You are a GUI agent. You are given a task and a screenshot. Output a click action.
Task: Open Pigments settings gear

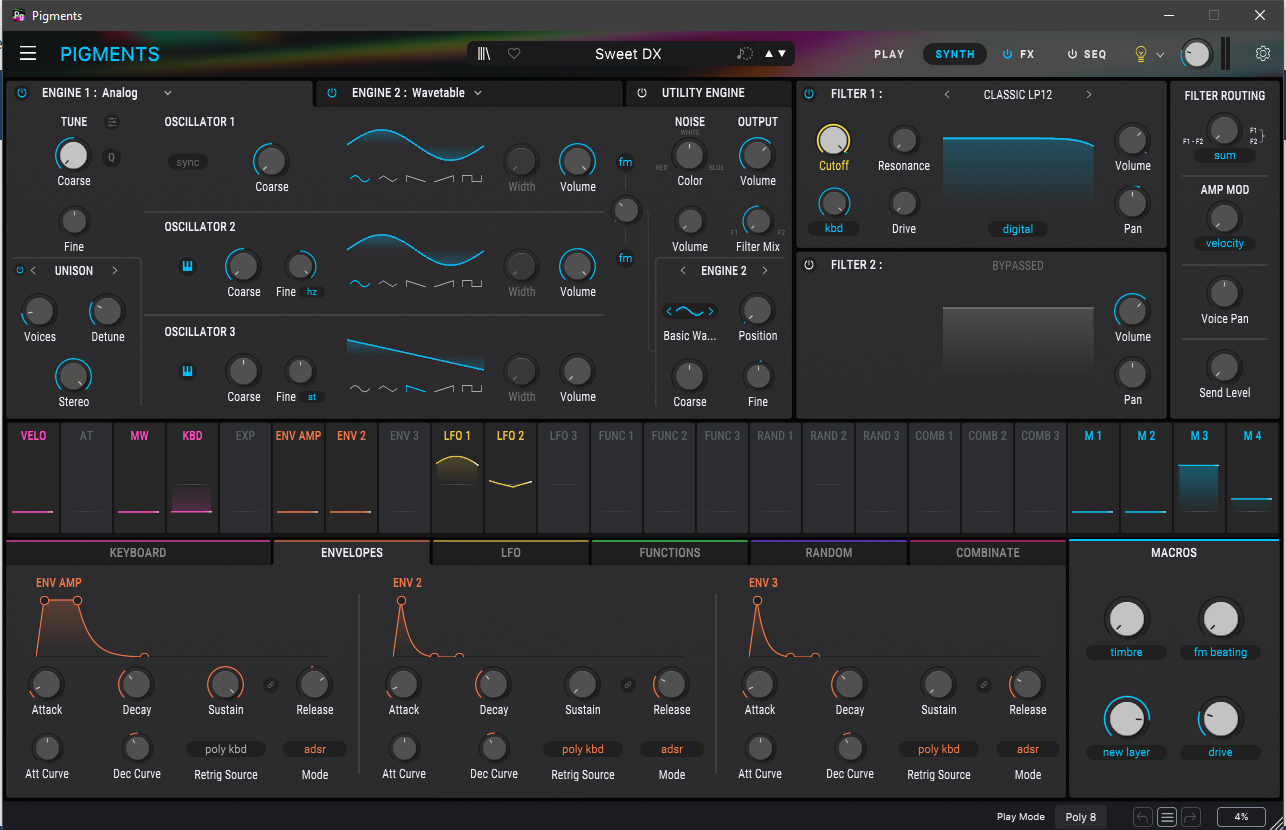pyautogui.click(x=1263, y=54)
